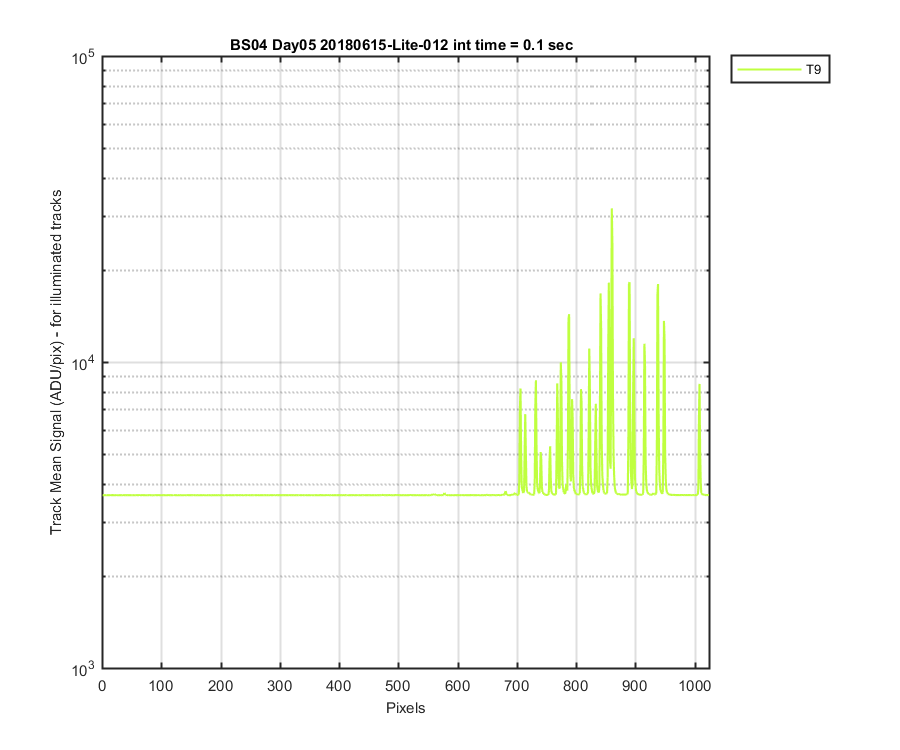
Task: Click the x-axis tick label 500
Action: point(398,686)
